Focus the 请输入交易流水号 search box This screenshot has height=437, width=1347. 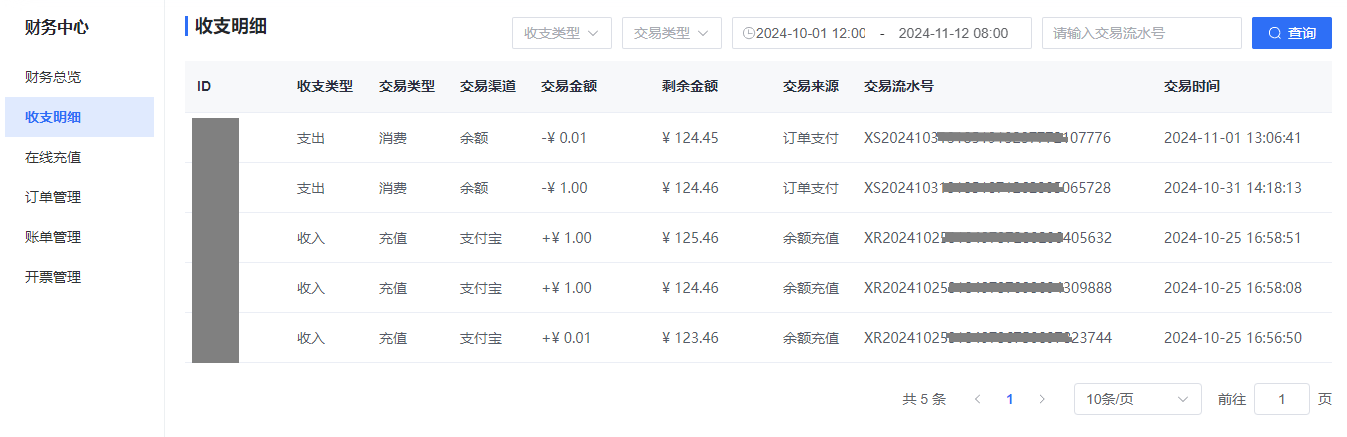coord(1142,33)
